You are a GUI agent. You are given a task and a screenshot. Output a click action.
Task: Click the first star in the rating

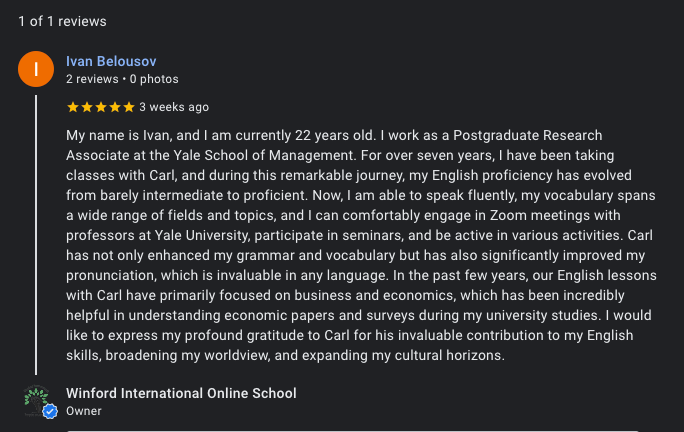tap(72, 107)
